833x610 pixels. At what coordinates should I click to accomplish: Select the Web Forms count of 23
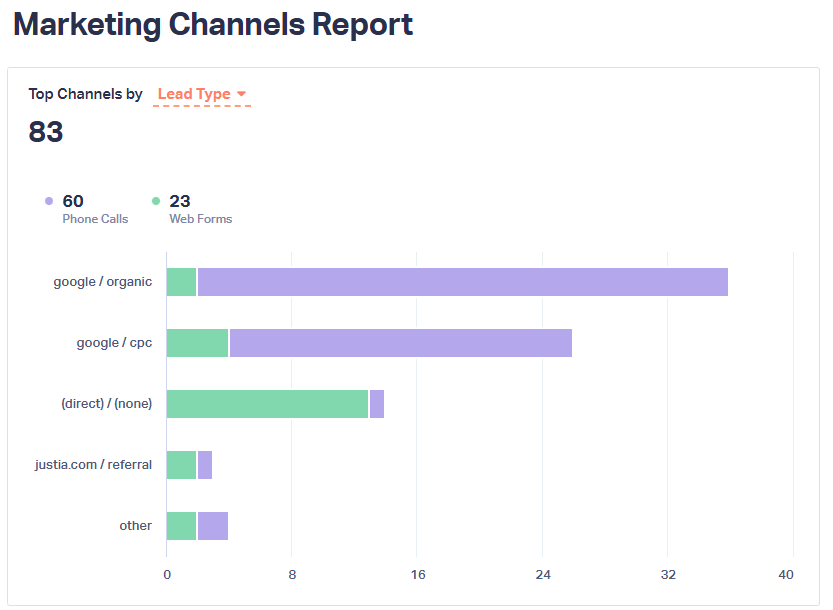179,201
